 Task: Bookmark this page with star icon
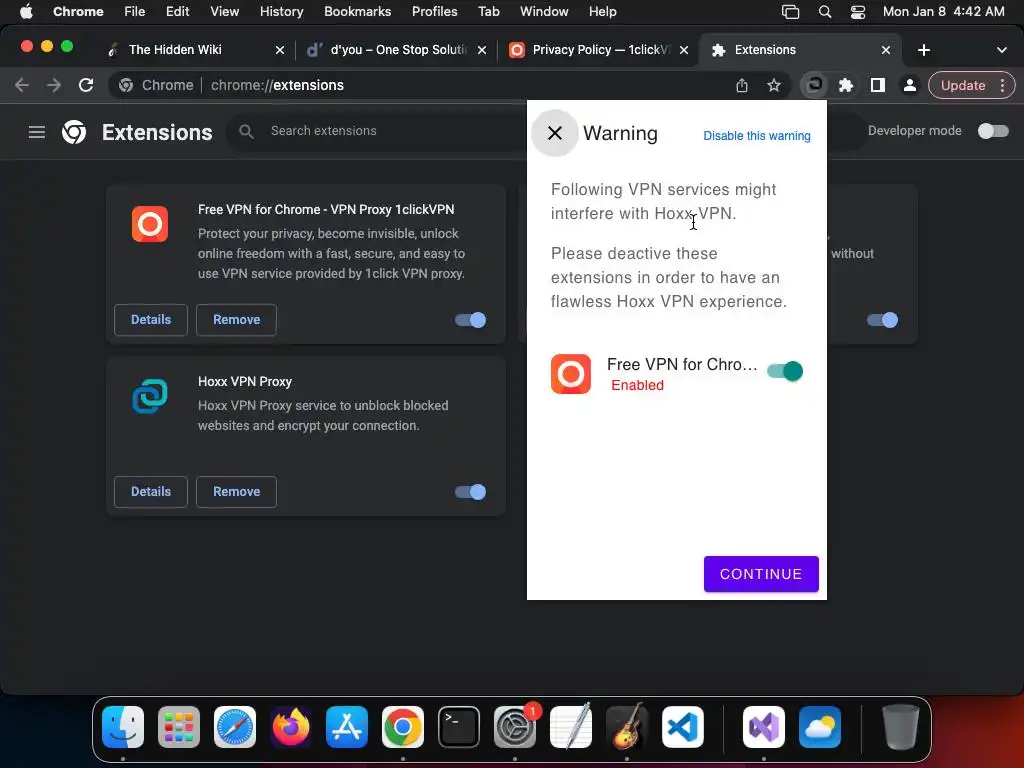(x=774, y=85)
